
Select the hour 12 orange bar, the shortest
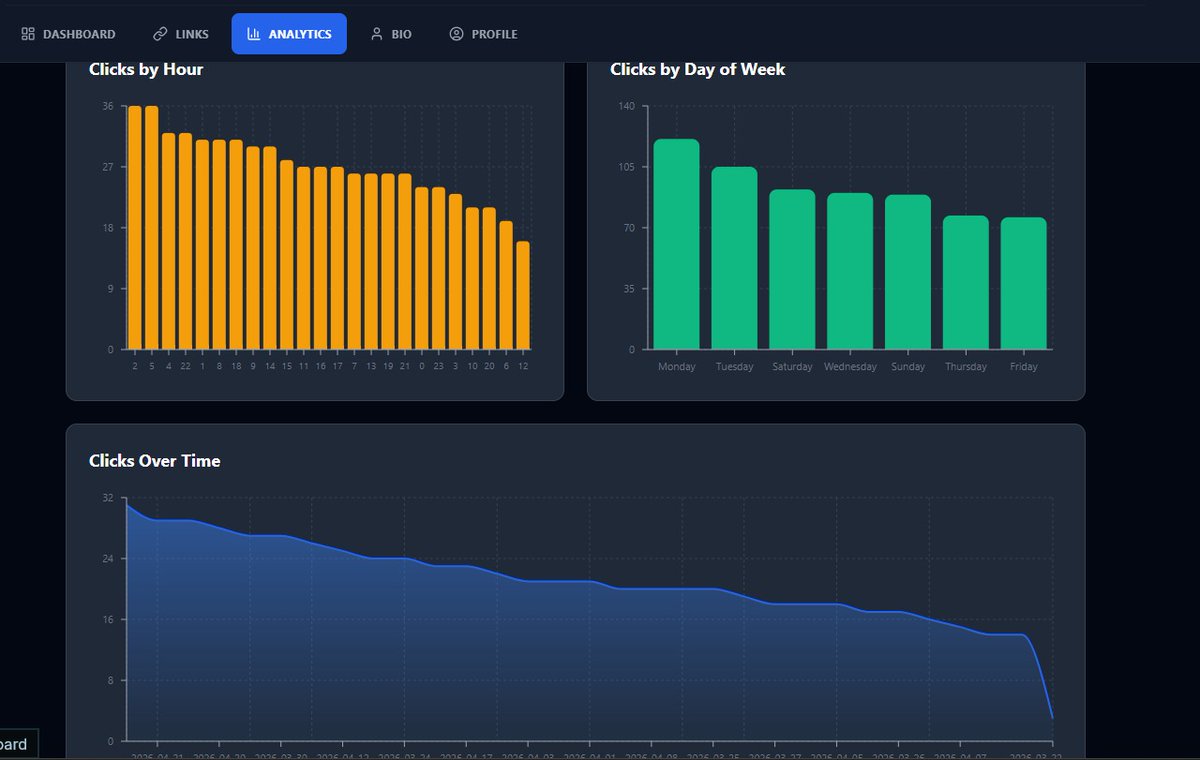523,295
